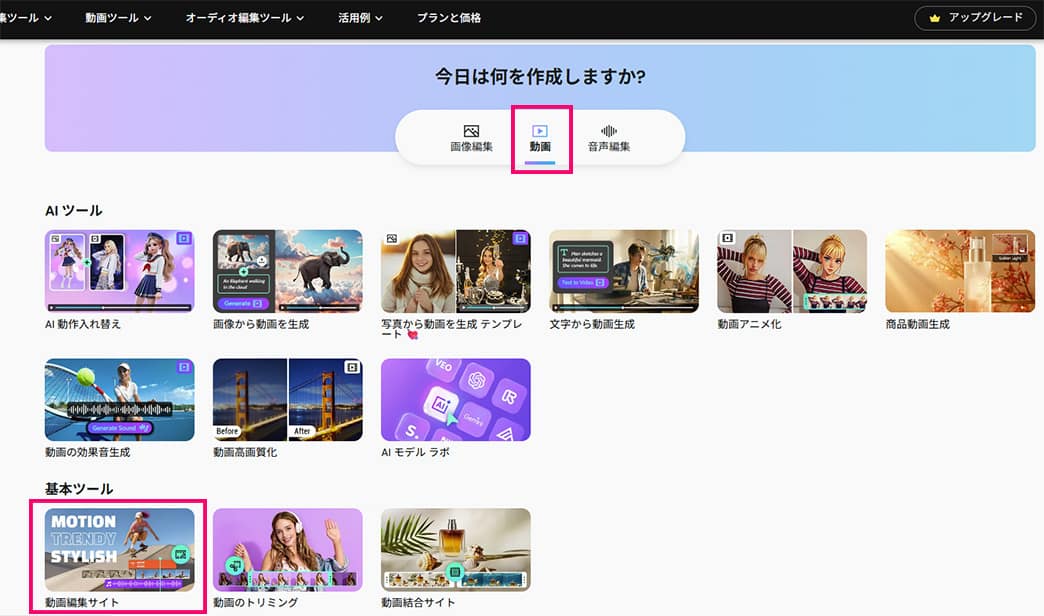Click the 動画編集サイト label
Viewport: 1044px width, 616px height.
click(82, 603)
